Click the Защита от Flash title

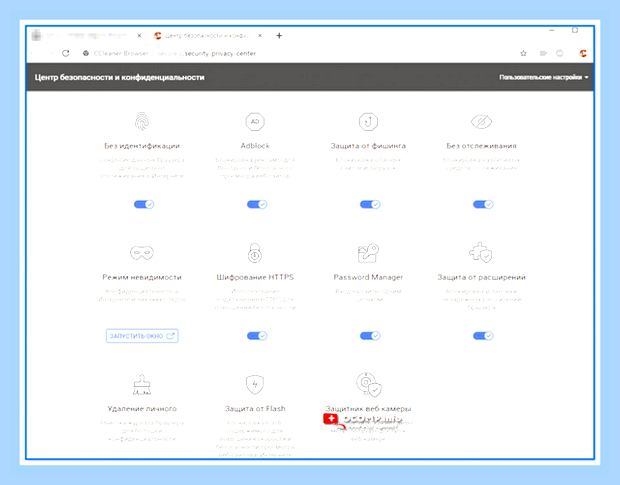255,408
